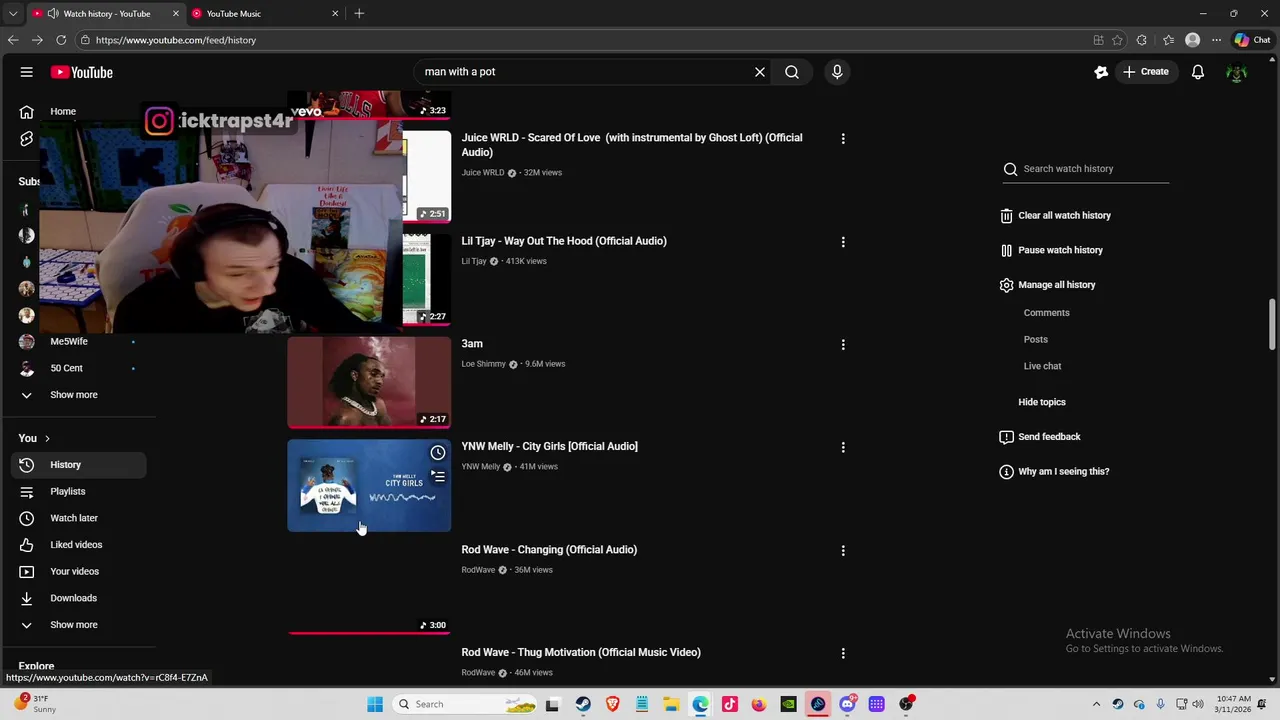Screen dimensions: 1280x720
Task: Pause watch history
Action: pyautogui.click(x=1052, y=250)
